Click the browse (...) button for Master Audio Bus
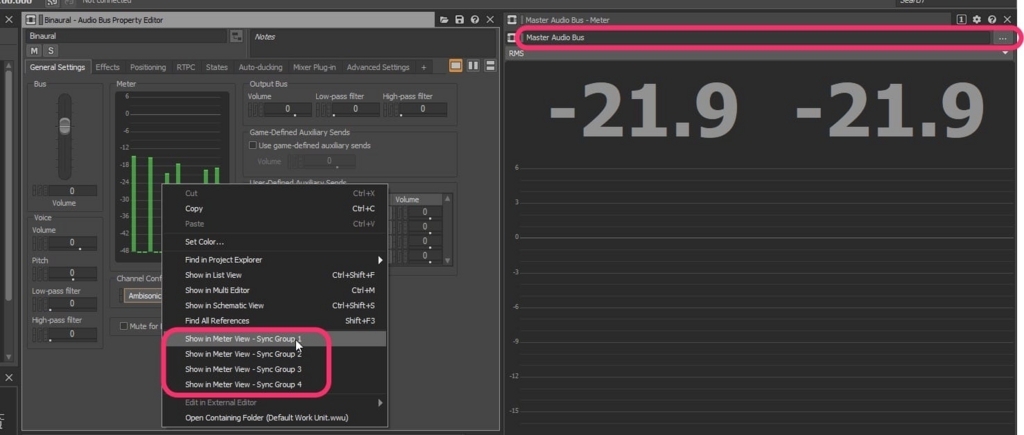 1002,38
